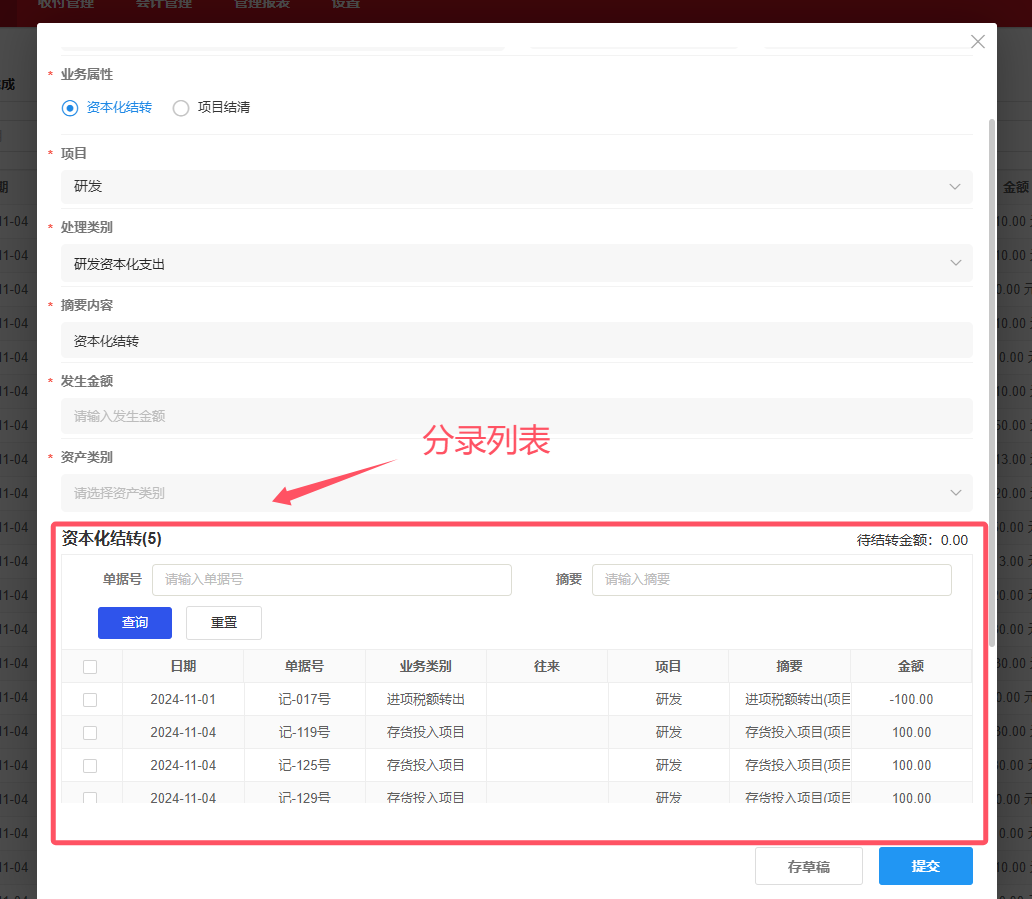Click the 摘要内容 text field
The width and height of the screenshot is (1032, 899).
tap(516, 341)
